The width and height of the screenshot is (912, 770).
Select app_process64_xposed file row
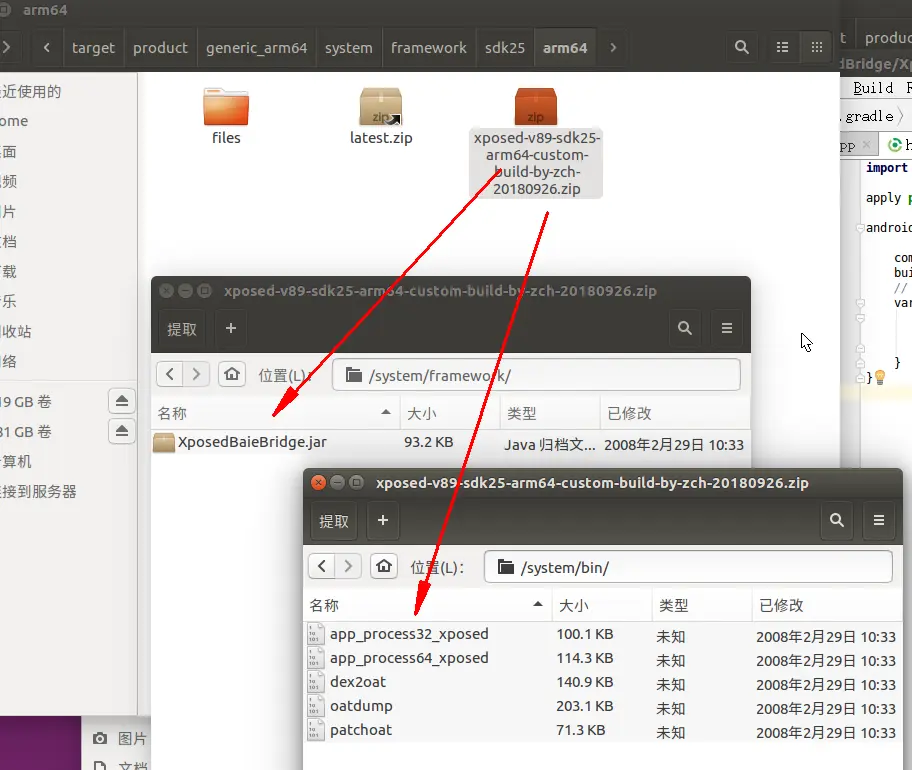pyautogui.click(x=603, y=658)
